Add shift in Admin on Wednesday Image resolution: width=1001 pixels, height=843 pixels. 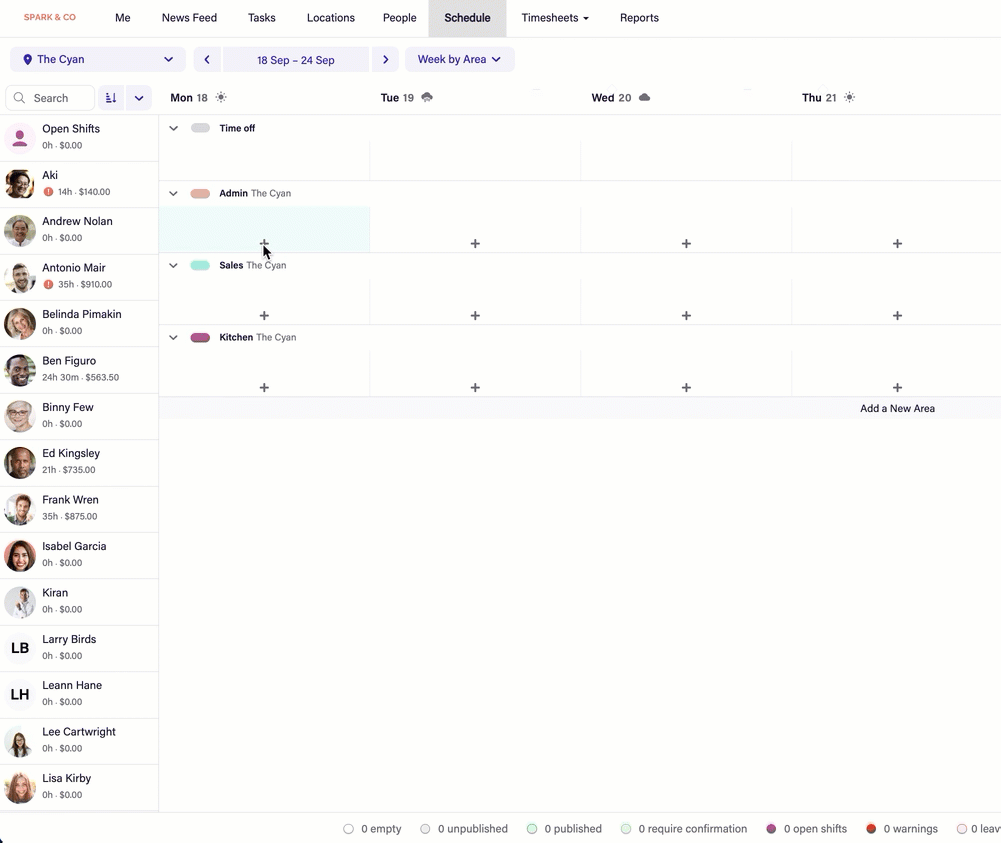686,243
